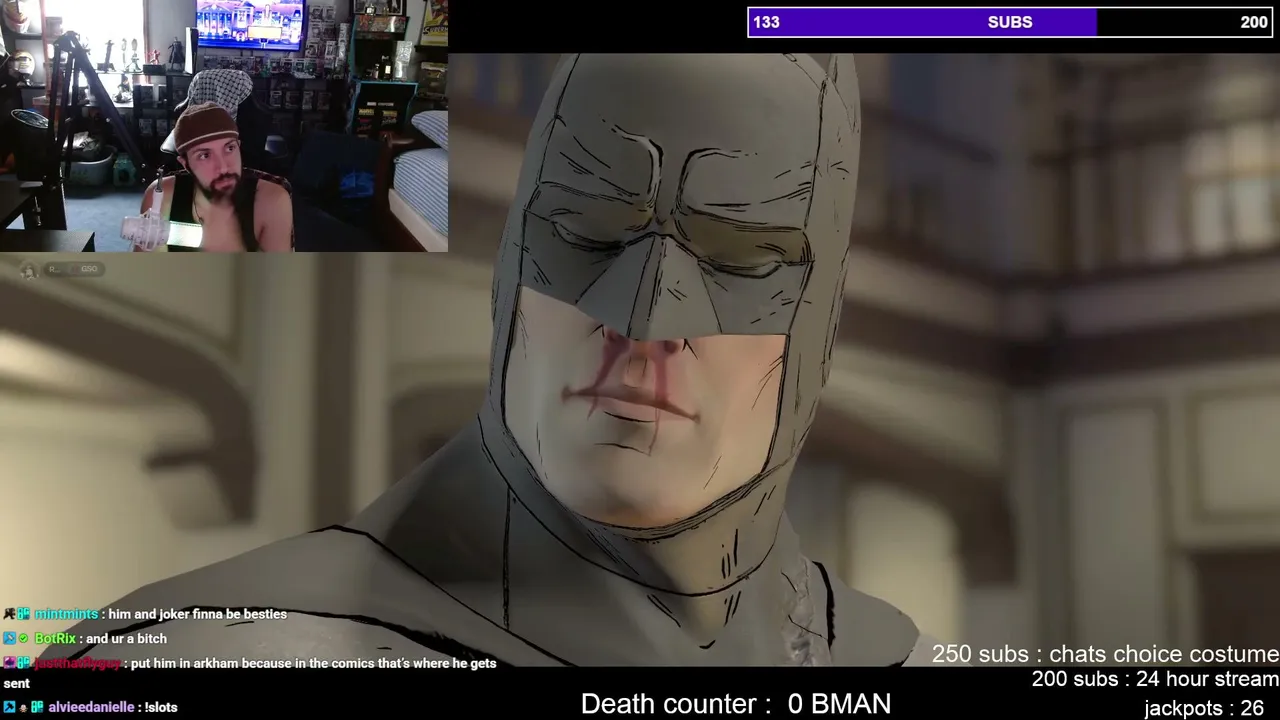The image size is (1280, 720).
Task: Click the faint avatar icon below the webcam
Action: (x=28, y=270)
